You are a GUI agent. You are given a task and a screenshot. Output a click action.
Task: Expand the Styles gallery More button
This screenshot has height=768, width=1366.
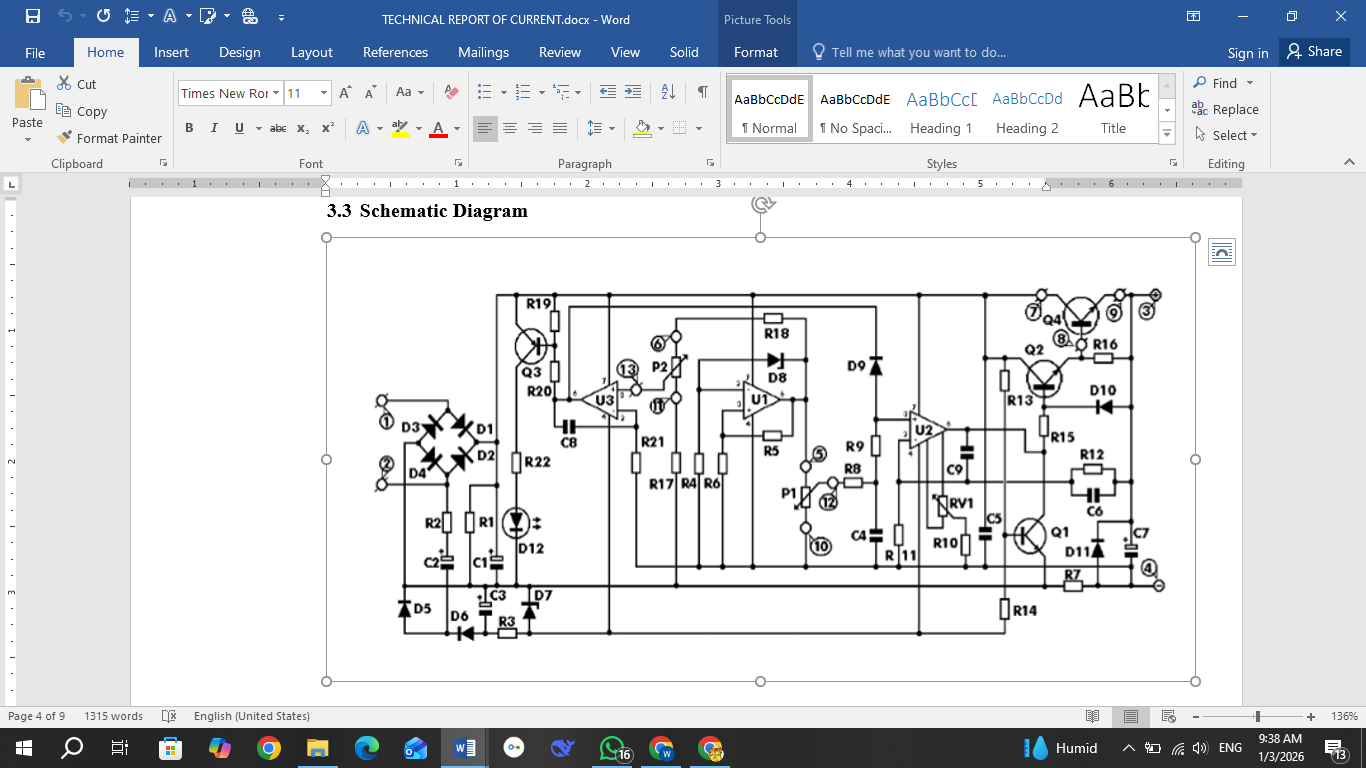point(1167,133)
